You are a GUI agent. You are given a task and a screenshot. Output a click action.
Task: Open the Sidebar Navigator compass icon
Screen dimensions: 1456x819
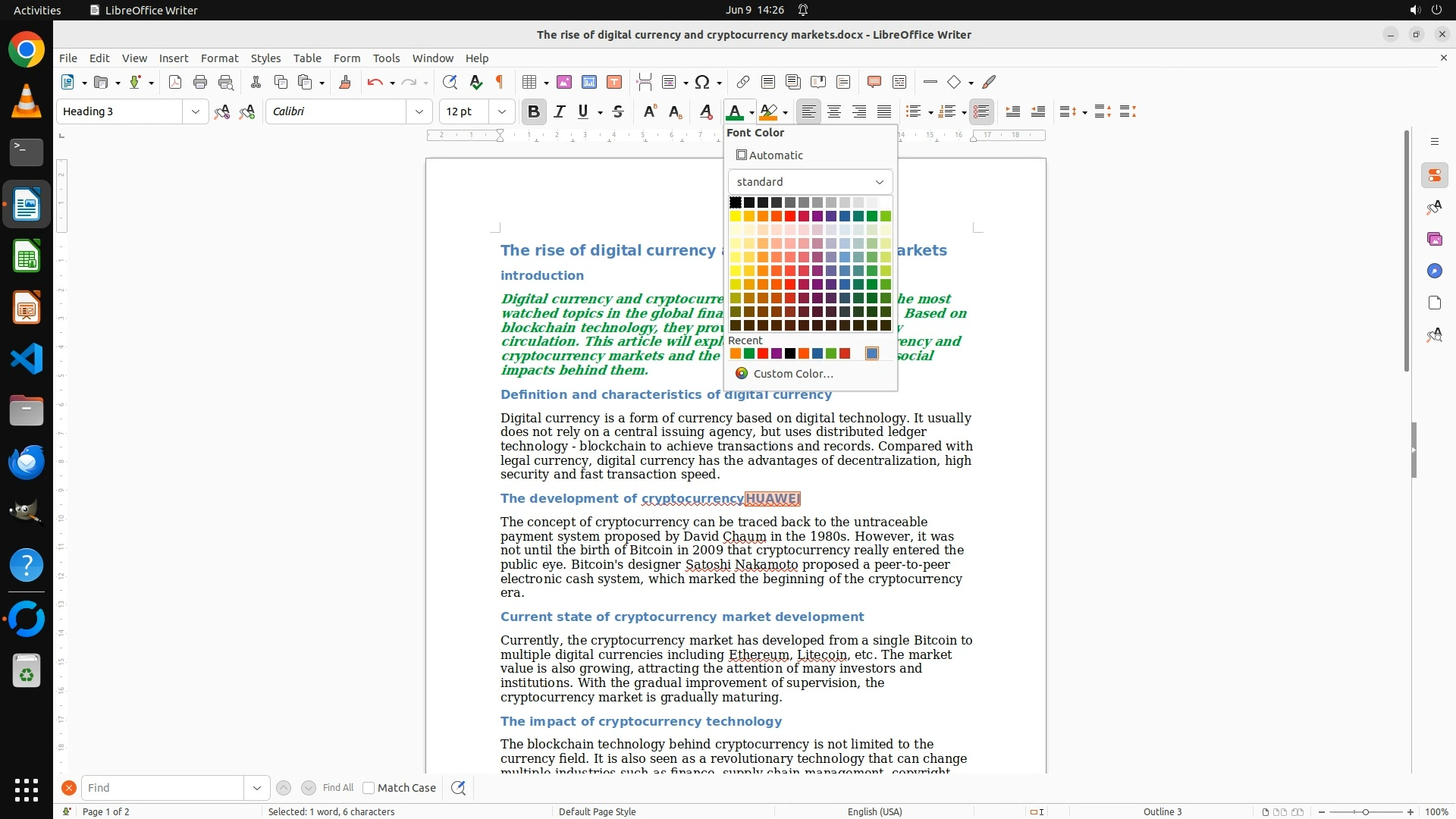pos(1434,271)
